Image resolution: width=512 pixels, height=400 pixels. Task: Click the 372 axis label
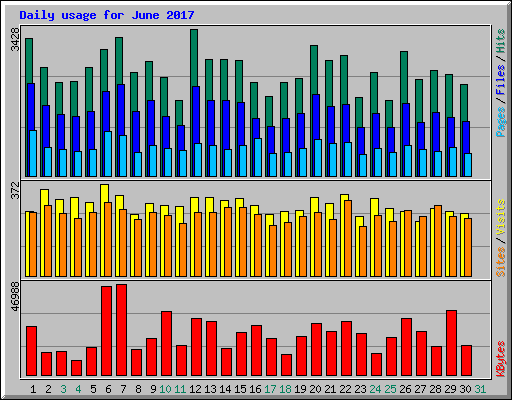[x=15, y=190]
